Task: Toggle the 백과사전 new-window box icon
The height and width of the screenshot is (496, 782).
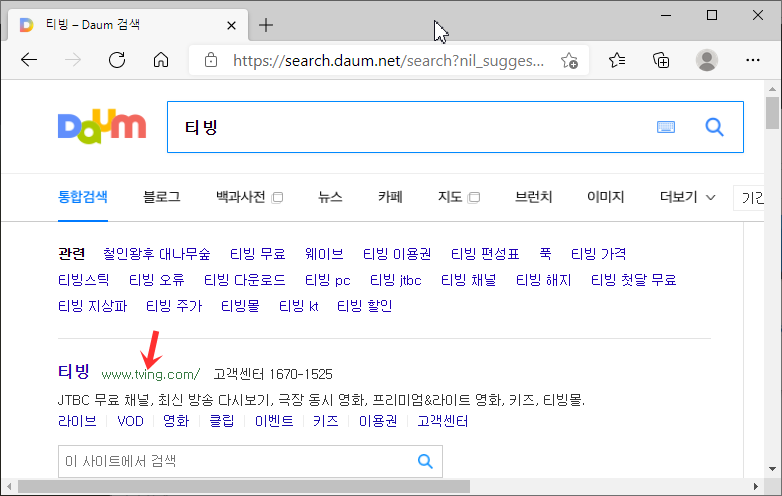Action: click(x=277, y=198)
